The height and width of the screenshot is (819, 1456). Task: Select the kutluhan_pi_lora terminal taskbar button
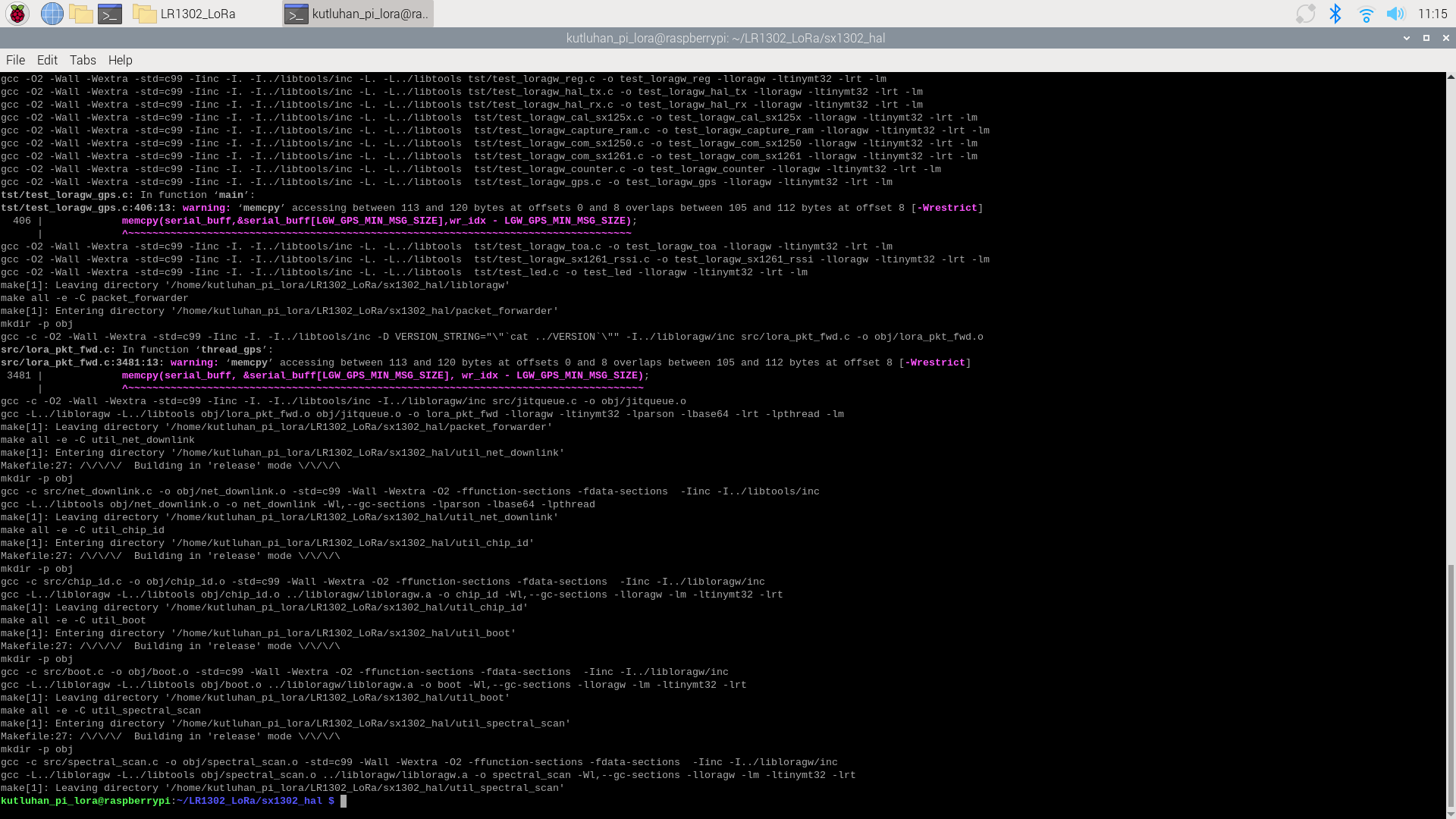[358, 14]
